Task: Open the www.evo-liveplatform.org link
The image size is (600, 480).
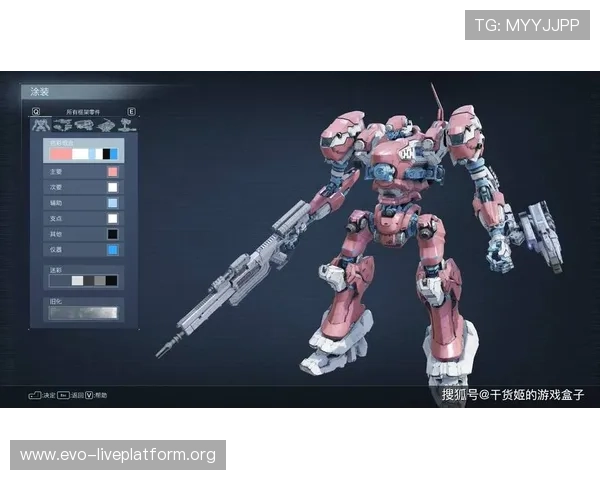Action: pyautogui.click(x=119, y=455)
